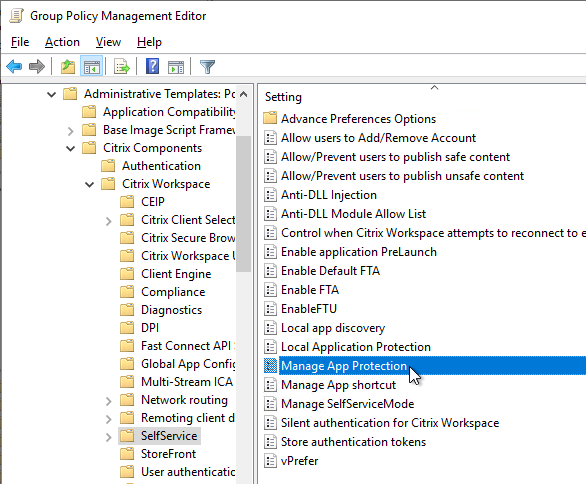
Task: Click the Authentication folder icon
Action: point(108,166)
